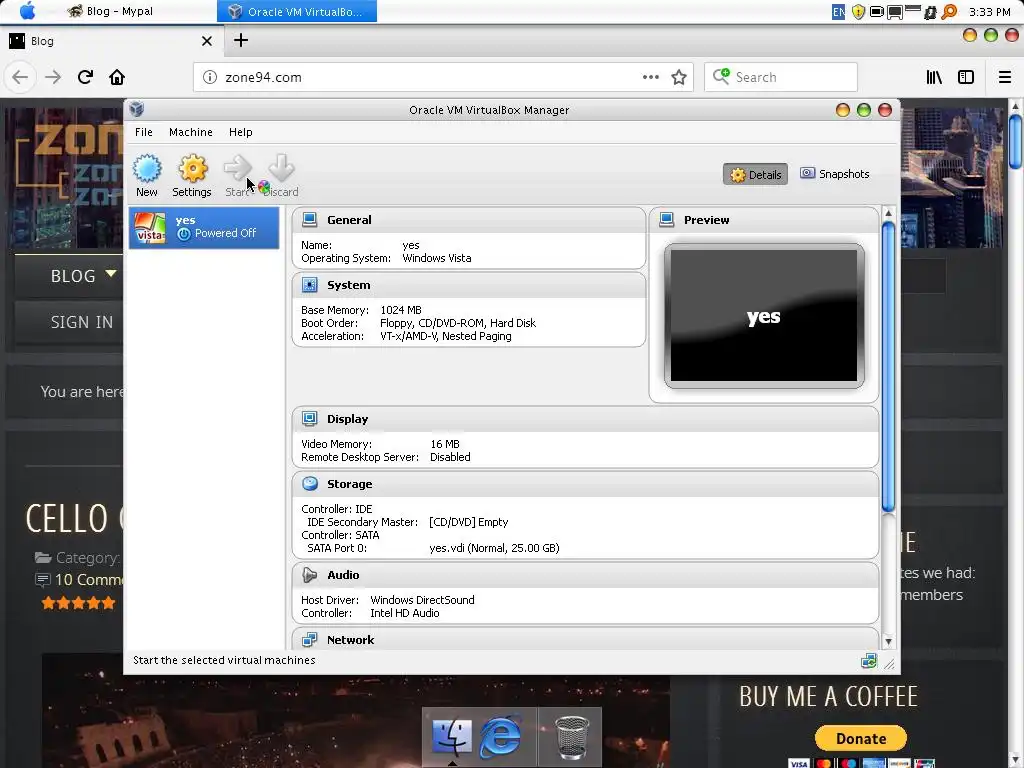The height and width of the screenshot is (768, 1024).
Task: Click the New virtual machine icon
Action: (147, 168)
